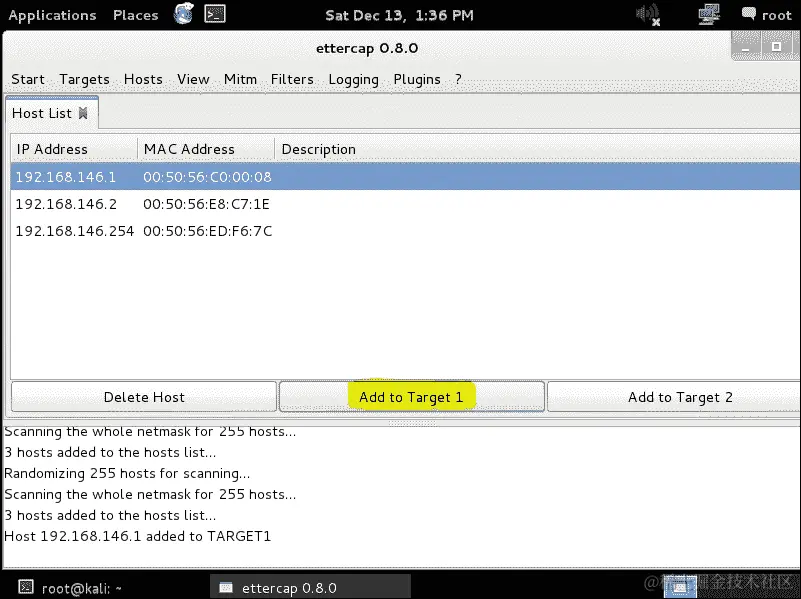The height and width of the screenshot is (599, 801).
Task: Select host row 192.168.146.1
Action: 405,177
